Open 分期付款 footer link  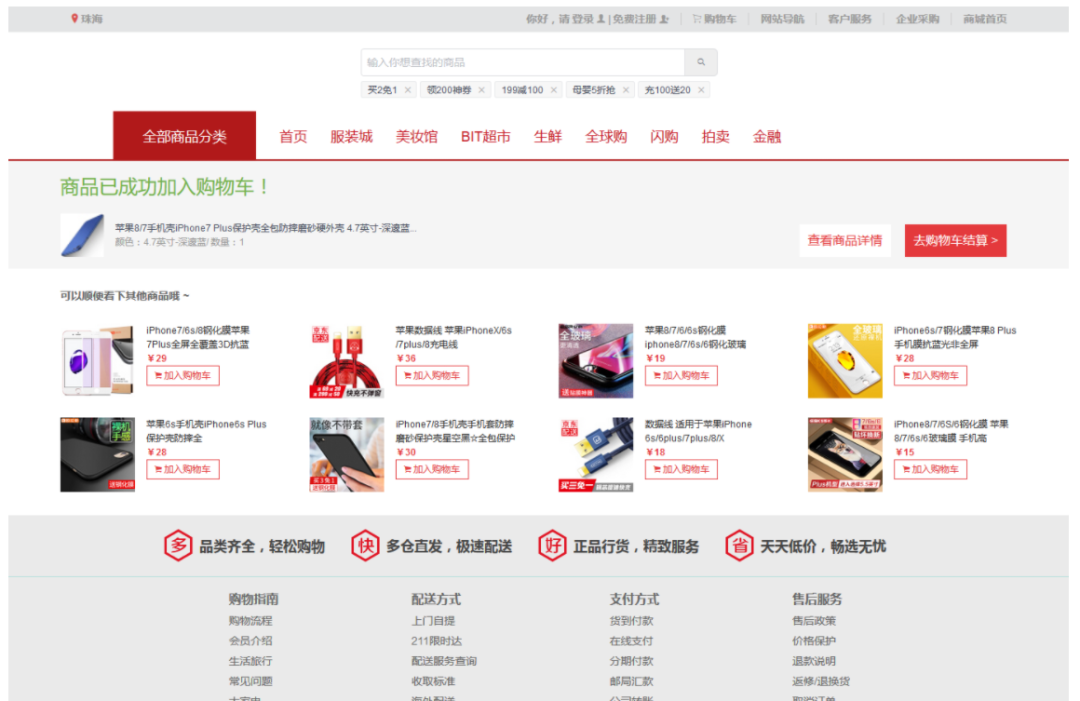point(632,661)
